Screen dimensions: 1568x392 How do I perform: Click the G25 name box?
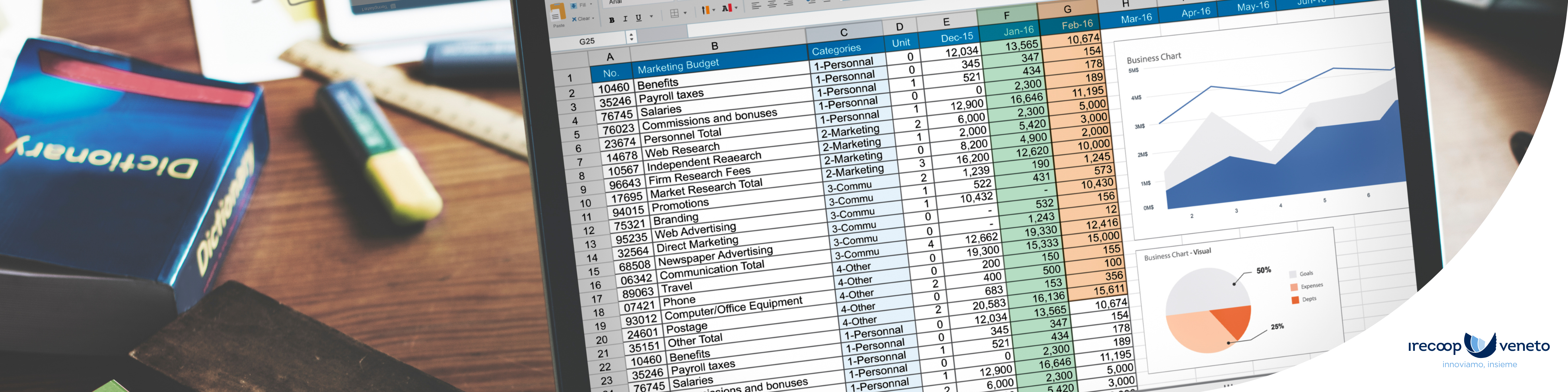587,41
